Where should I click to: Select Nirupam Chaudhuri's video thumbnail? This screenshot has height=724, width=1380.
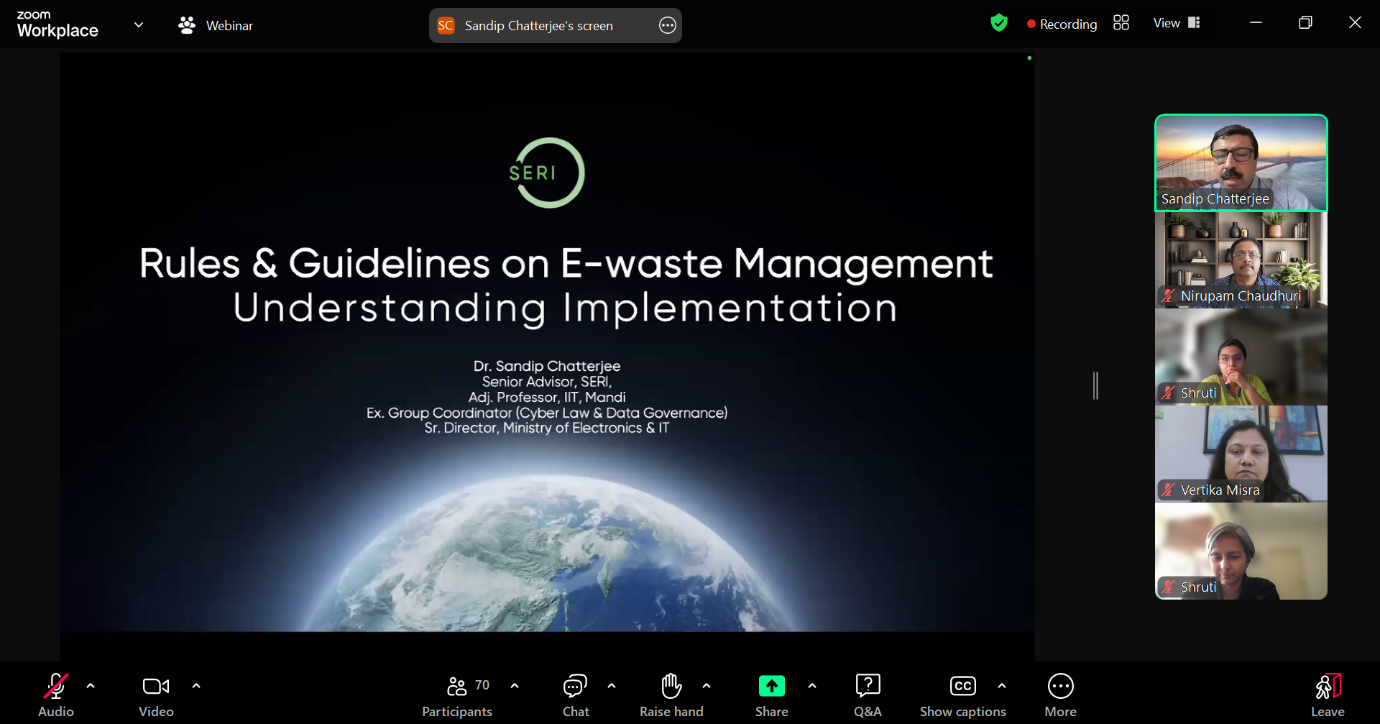(1241, 259)
